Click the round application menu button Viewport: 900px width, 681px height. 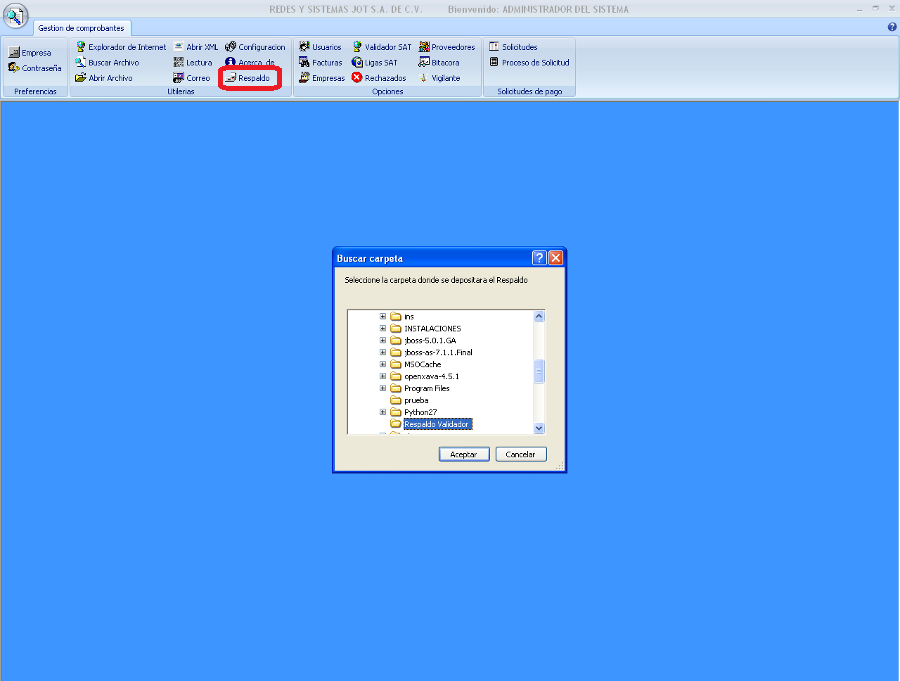point(16,17)
